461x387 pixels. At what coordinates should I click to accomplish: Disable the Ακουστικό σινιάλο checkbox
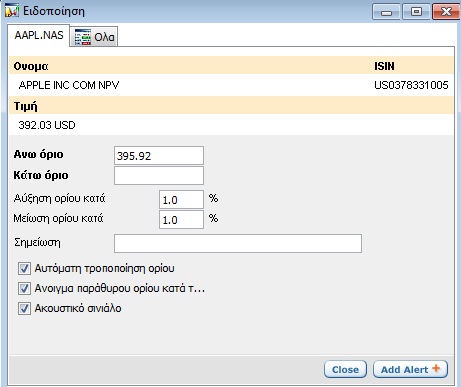click(x=24, y=308)
